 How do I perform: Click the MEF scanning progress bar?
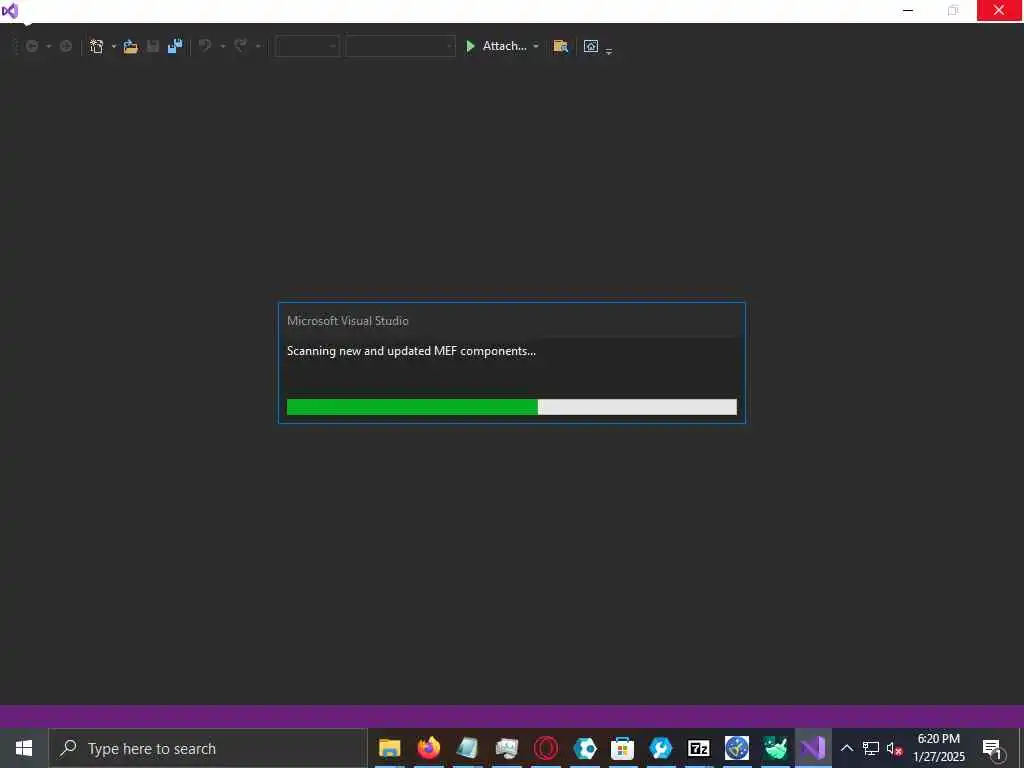511,407
